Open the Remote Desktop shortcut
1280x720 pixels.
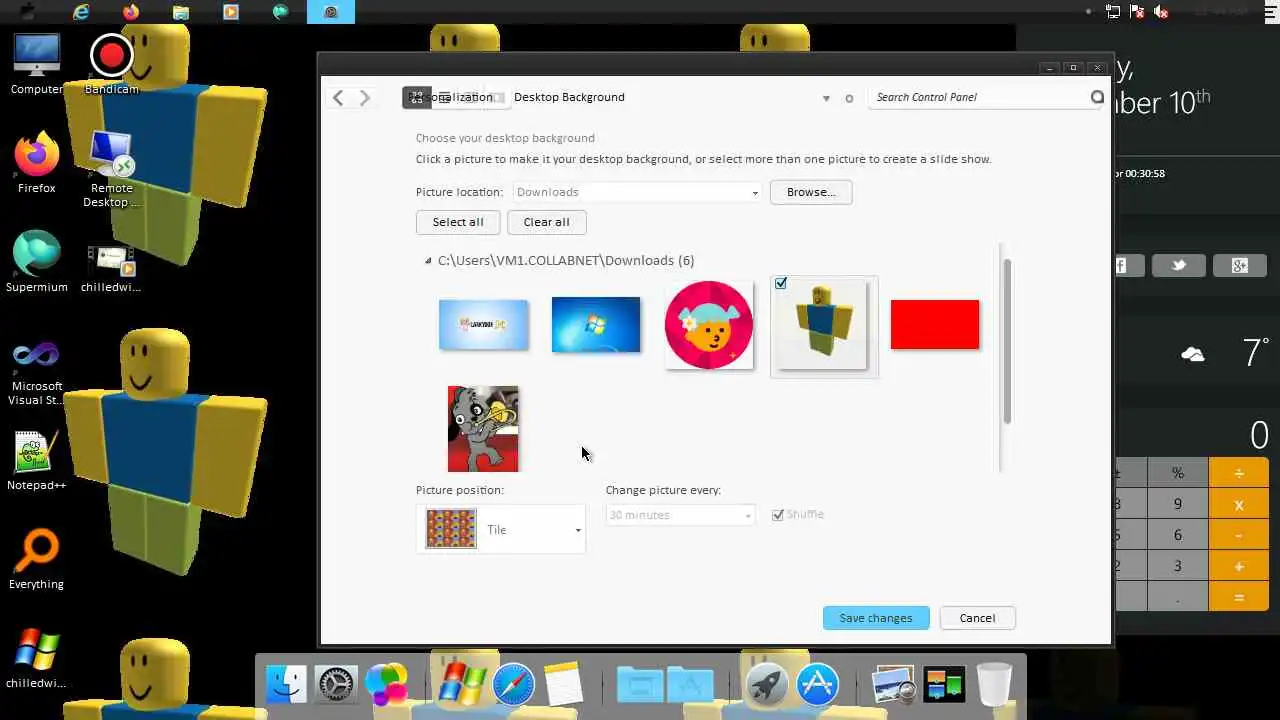click(111, 170)
